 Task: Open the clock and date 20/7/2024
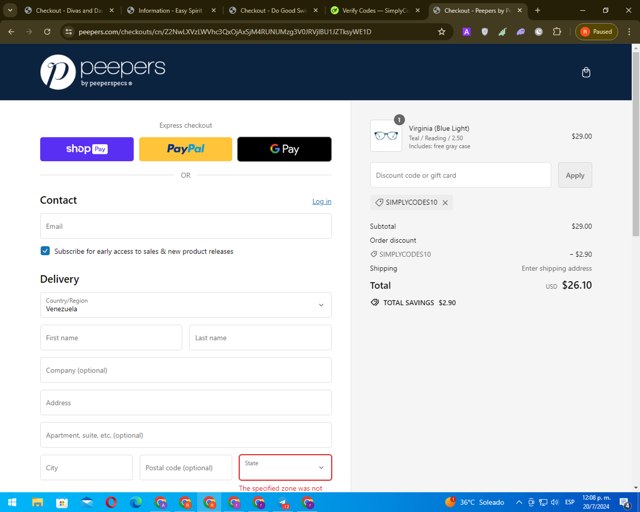tap(596, 502)
